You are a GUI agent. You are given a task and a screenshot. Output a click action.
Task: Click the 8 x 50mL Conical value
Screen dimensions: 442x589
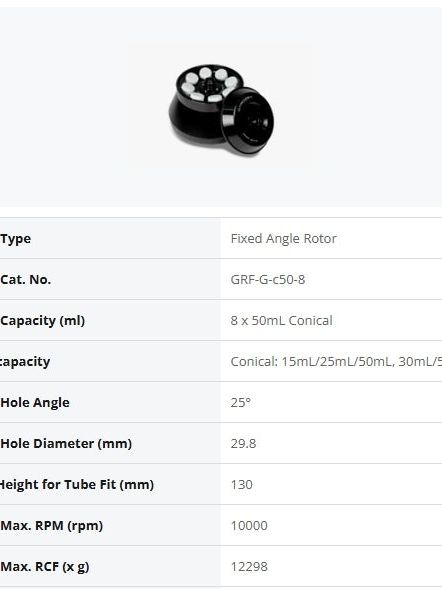click(x=281, y=320)
